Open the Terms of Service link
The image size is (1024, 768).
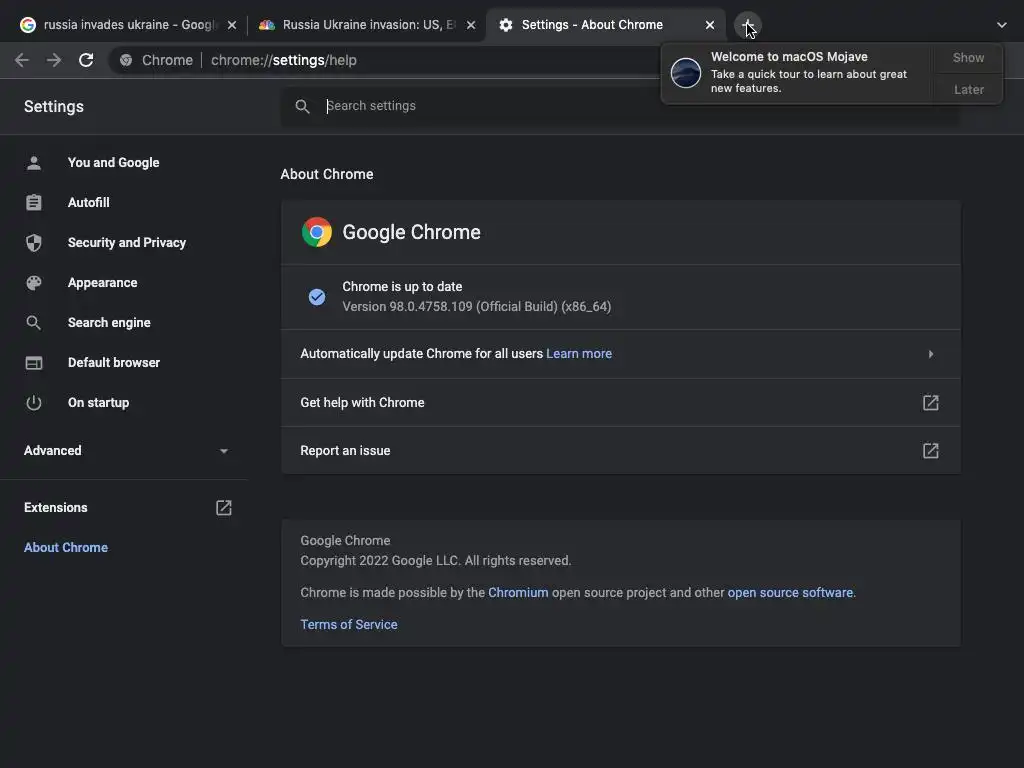349,625
